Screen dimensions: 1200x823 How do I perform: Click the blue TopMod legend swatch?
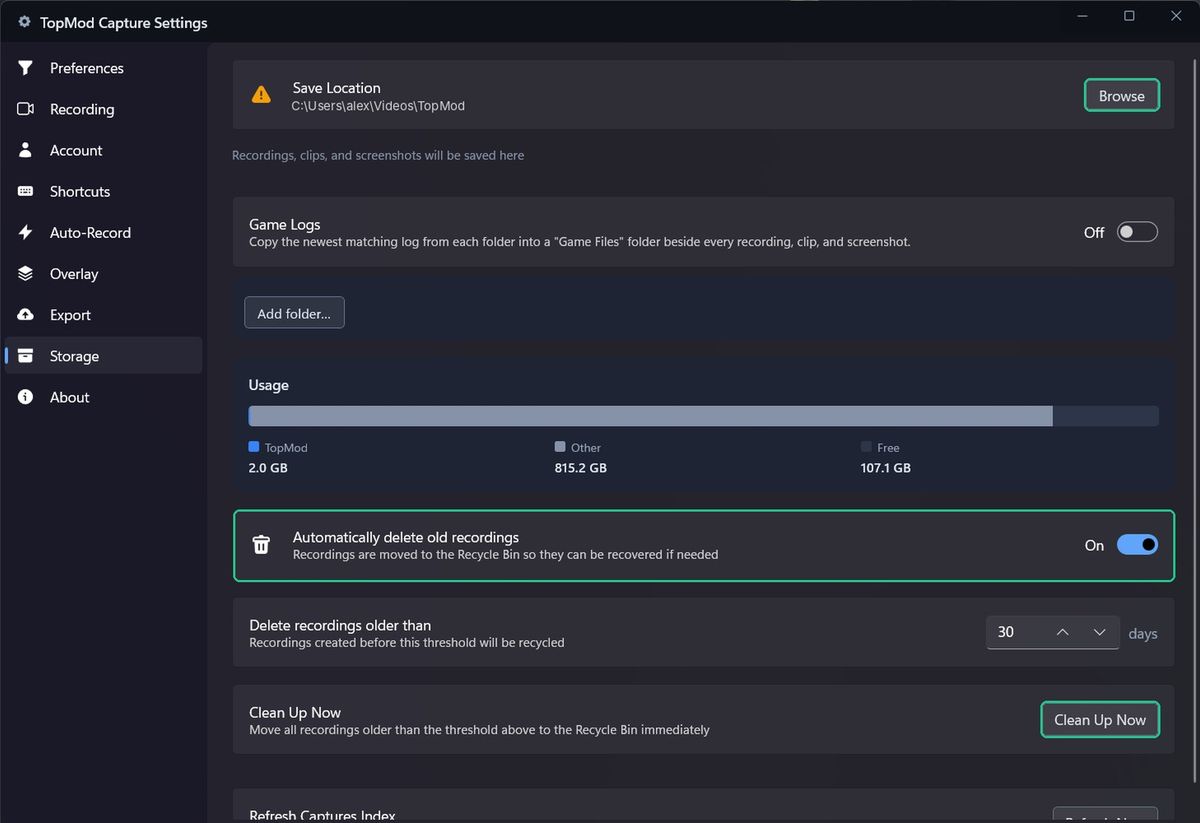(x=254, y=447)
